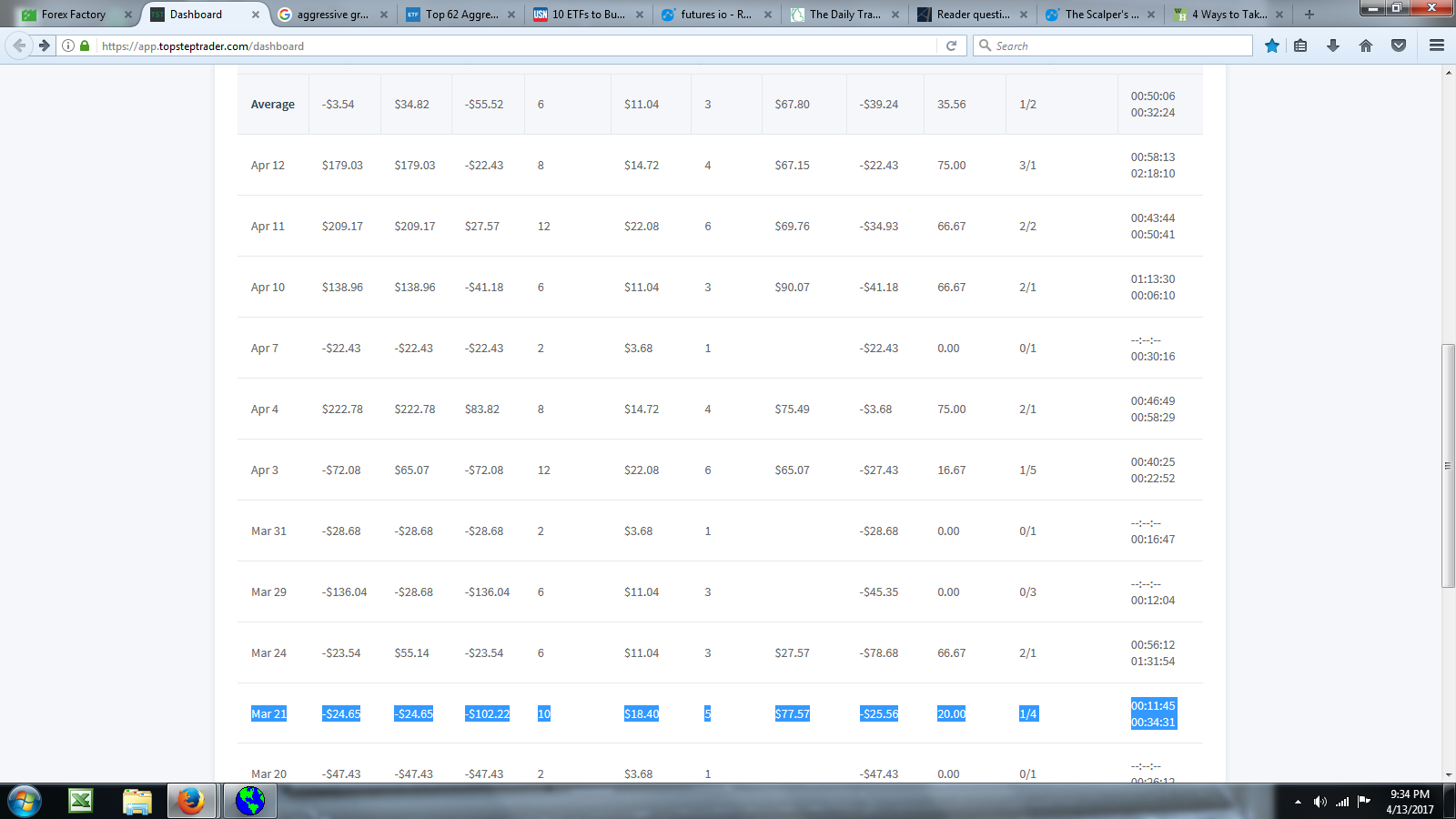Reload the page with the refresh icon
This screenshot has width=1456, height=819.
point(951,45)
